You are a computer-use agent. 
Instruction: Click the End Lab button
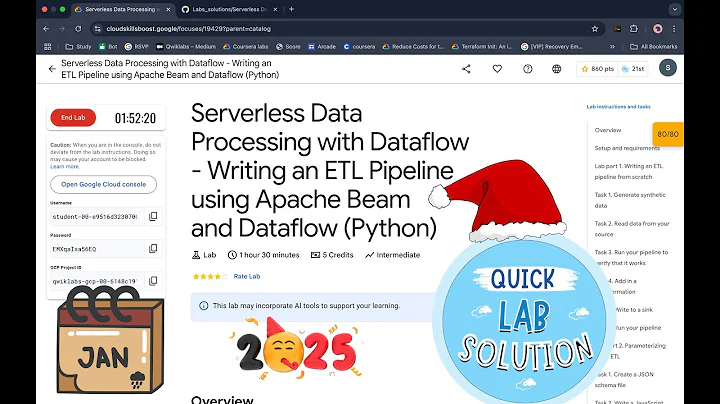[73, 118]
